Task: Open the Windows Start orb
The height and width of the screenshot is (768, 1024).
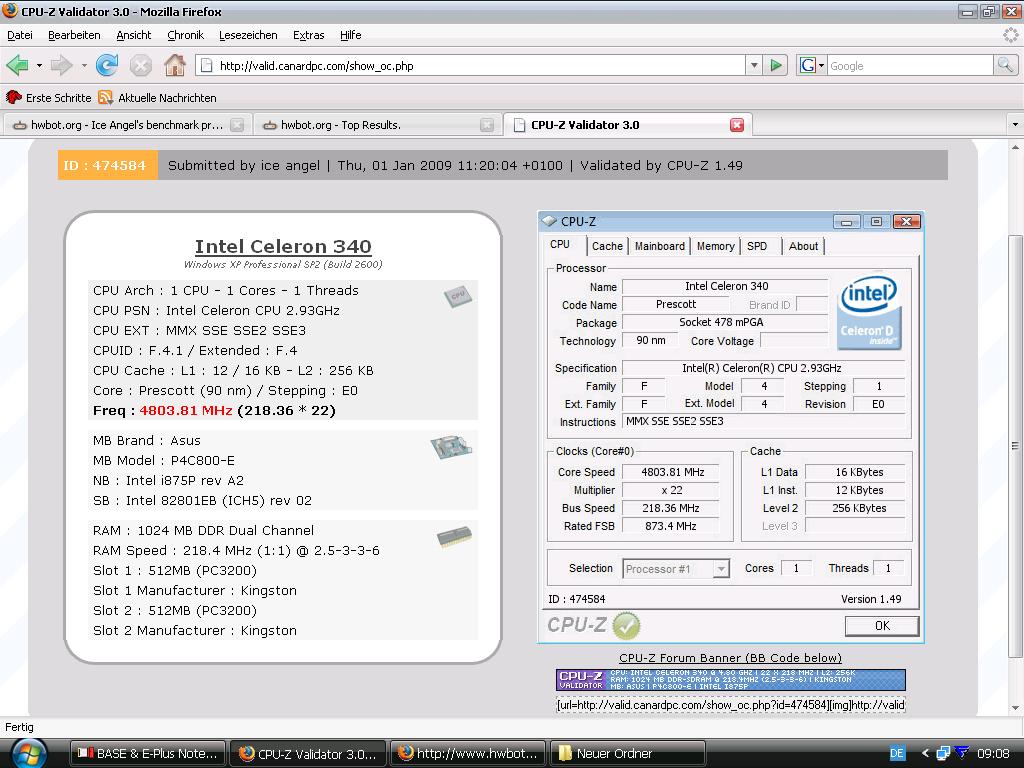Action: (29, 754)
